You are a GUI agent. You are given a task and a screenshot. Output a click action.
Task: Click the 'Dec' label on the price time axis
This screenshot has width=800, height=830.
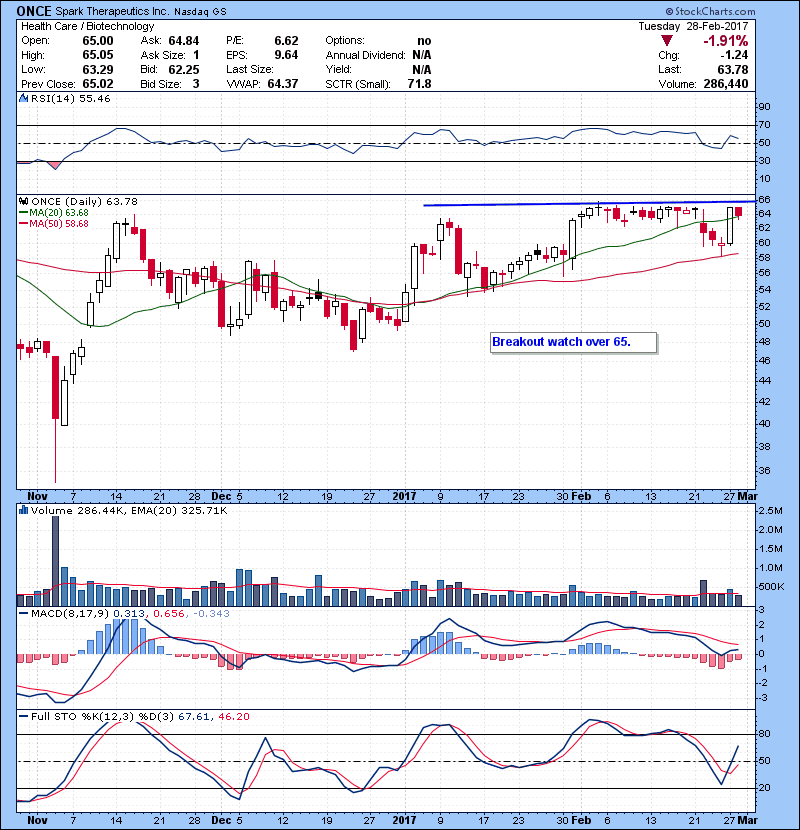[x=221, y=496]
